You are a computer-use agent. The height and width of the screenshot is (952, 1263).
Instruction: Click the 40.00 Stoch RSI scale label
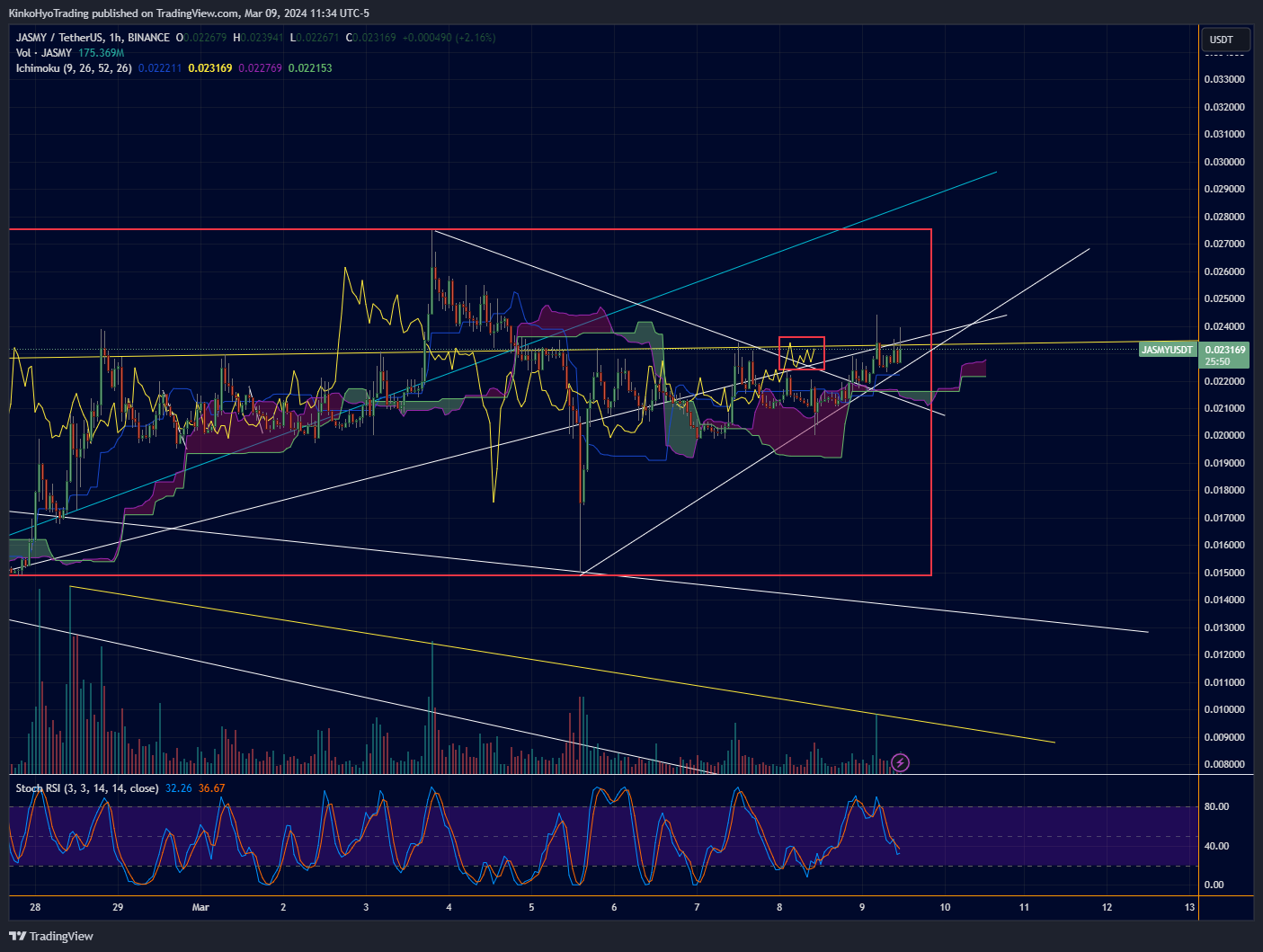[1216, 846]
